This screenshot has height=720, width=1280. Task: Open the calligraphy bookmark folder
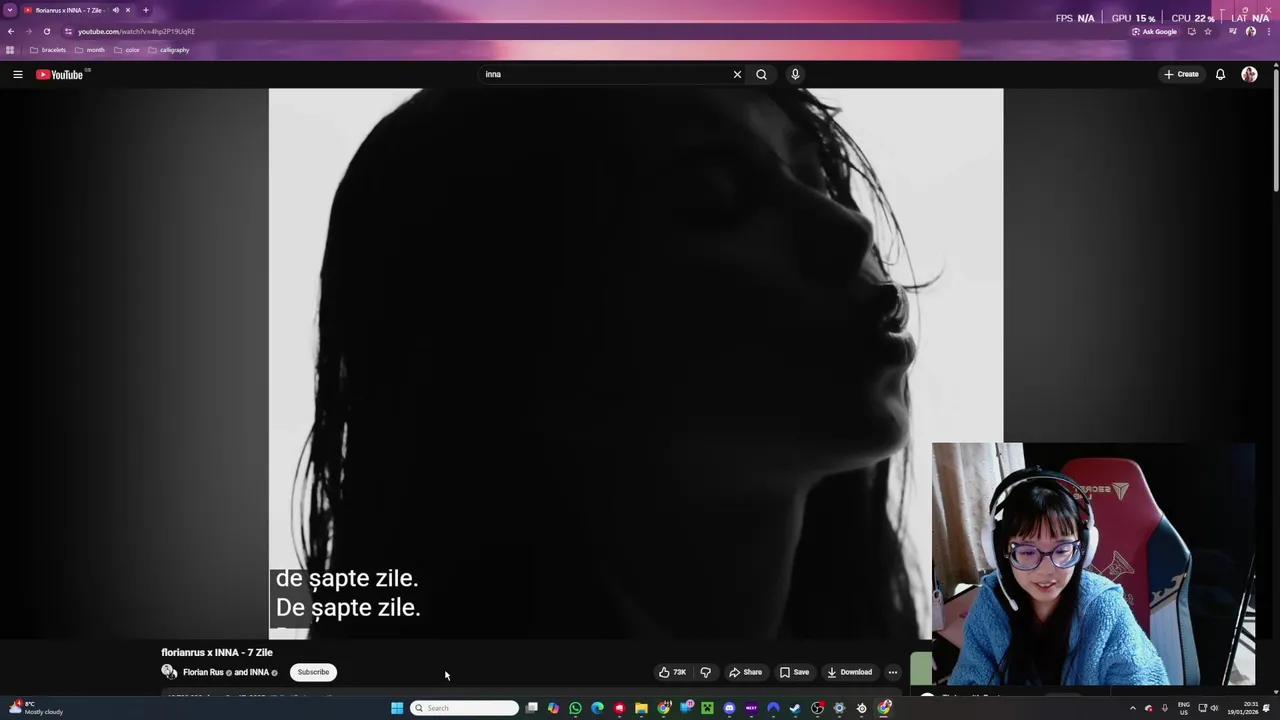(x=169, y=50)
